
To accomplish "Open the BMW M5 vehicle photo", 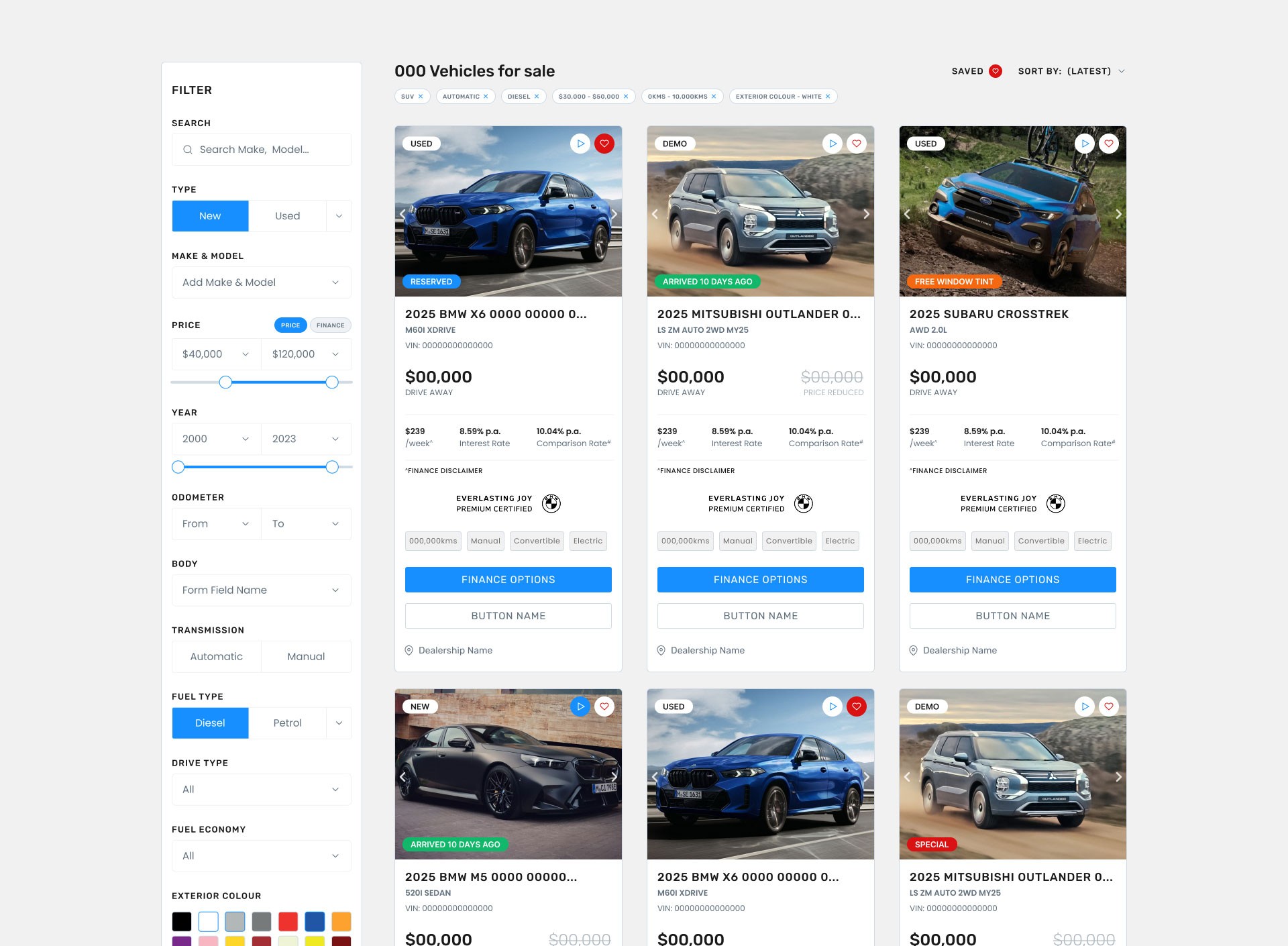I will coord(508,774).
